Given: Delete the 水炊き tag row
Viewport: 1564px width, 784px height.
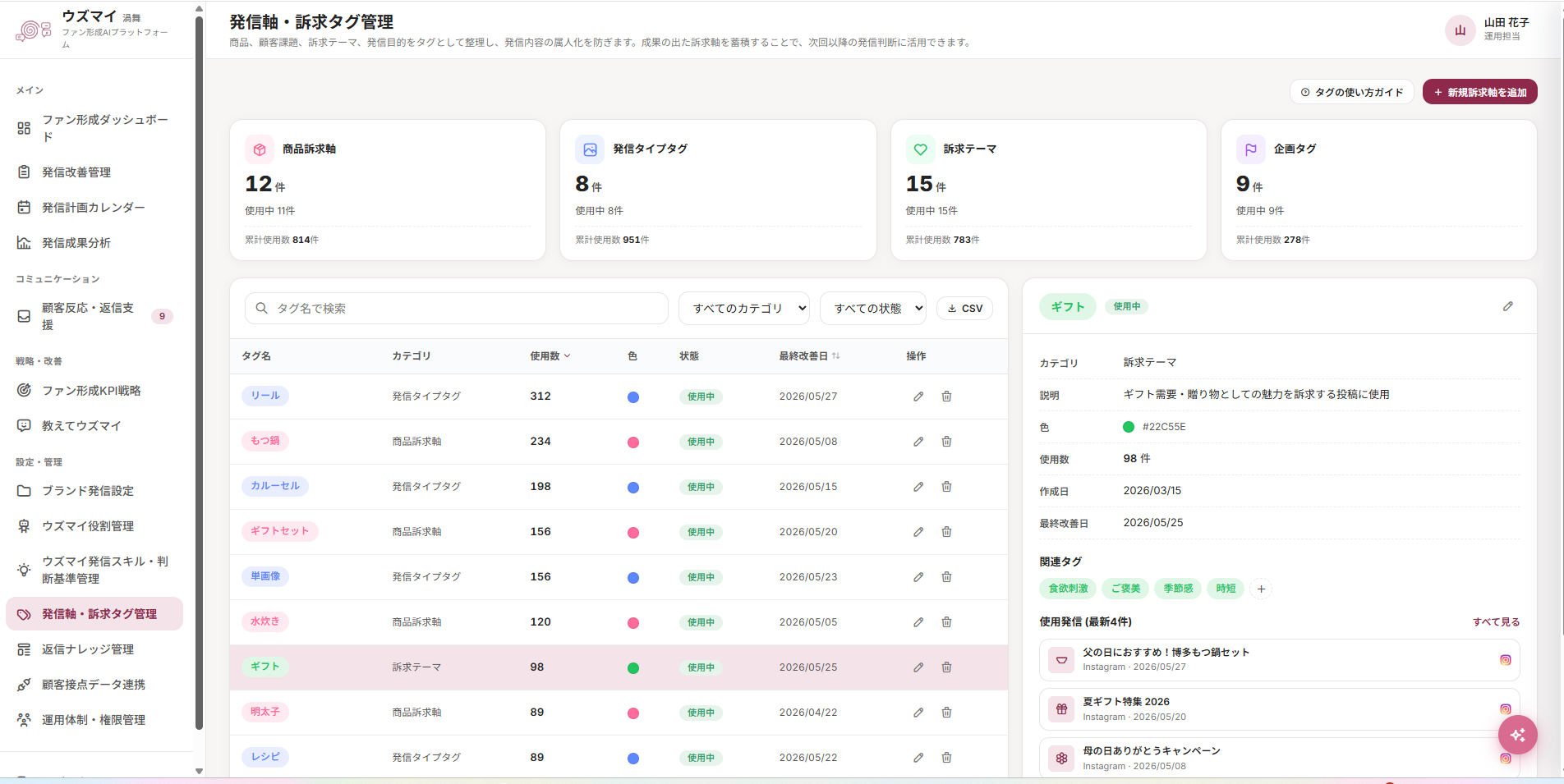Looking at the screenshot, I should (946, 622).
